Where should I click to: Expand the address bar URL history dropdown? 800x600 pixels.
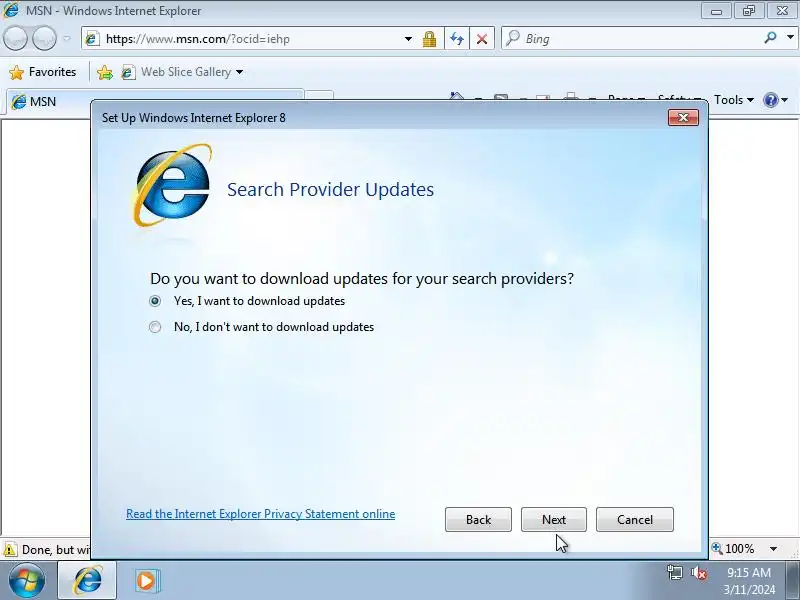(408, 39)
